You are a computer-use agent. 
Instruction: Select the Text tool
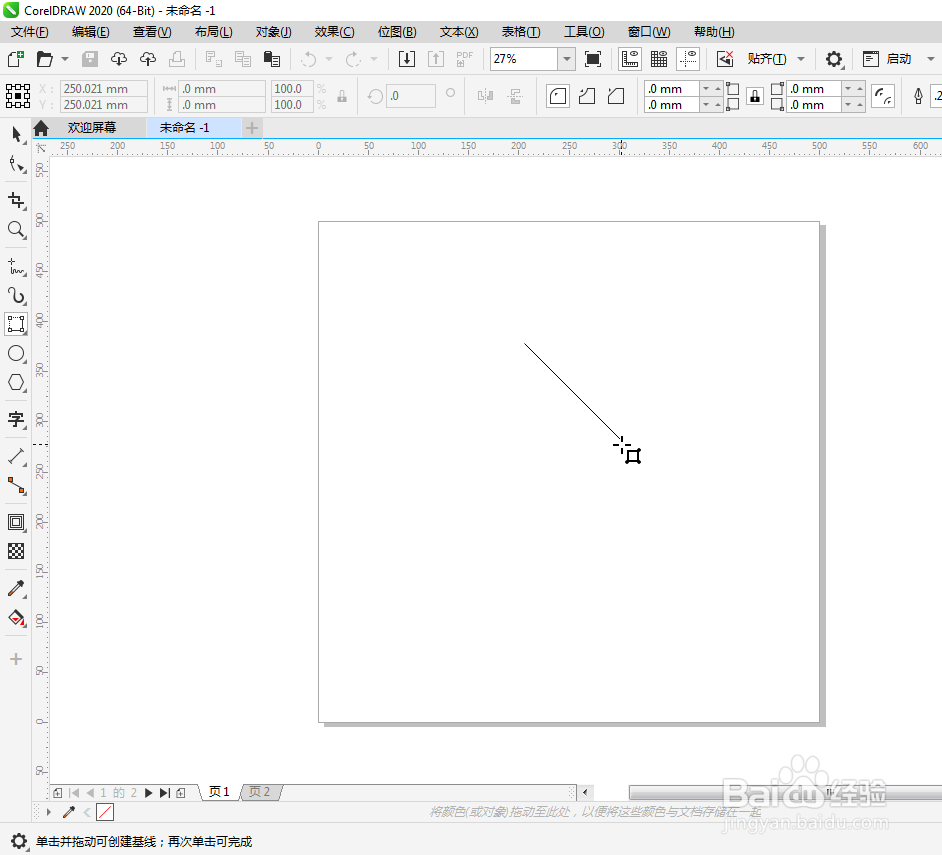pyautogui.click(x=16, y=419)
